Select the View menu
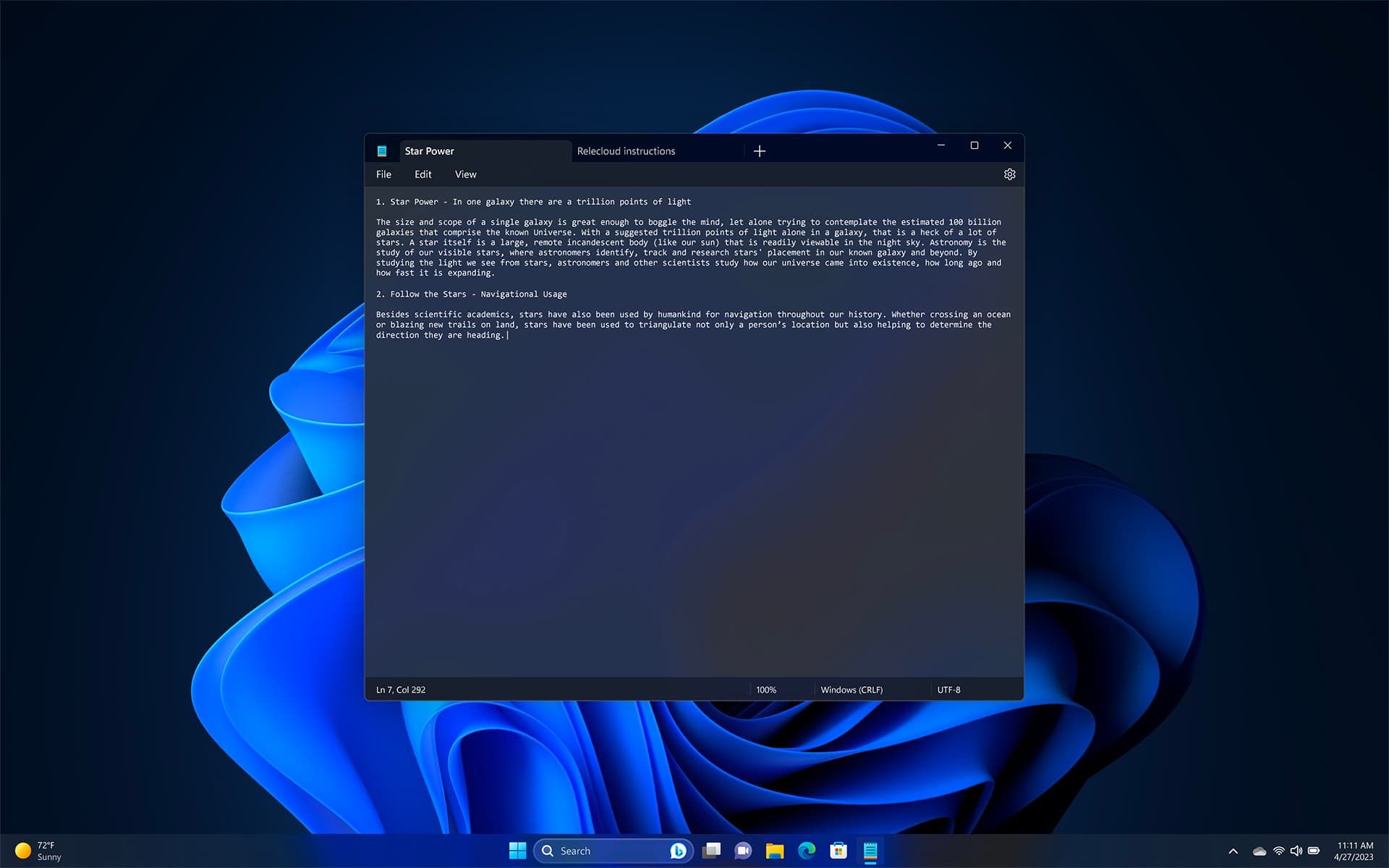Viewport: 1389px width, 868px height. 466,174
